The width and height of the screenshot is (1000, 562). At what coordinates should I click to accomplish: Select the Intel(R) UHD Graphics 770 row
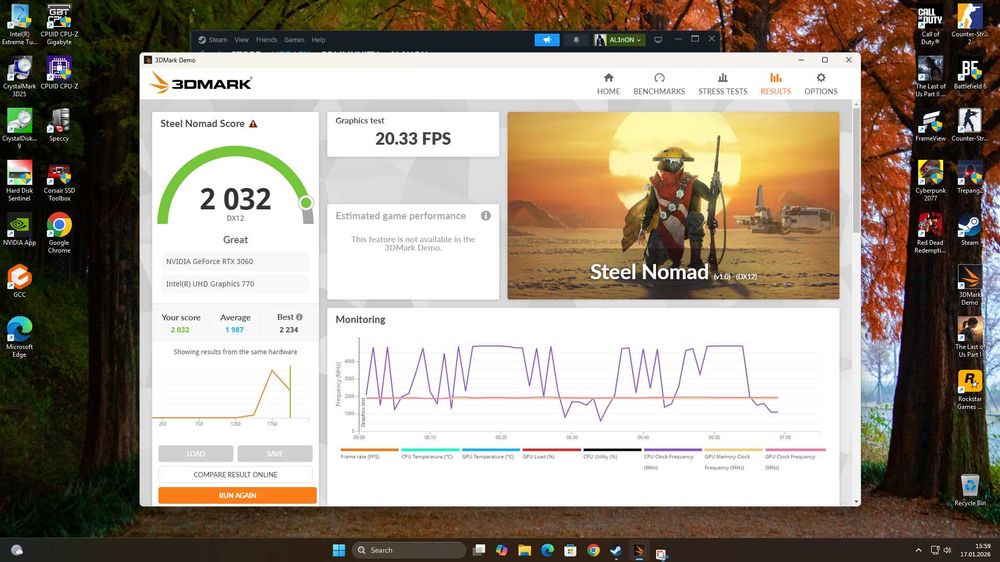tap(235, 284)
